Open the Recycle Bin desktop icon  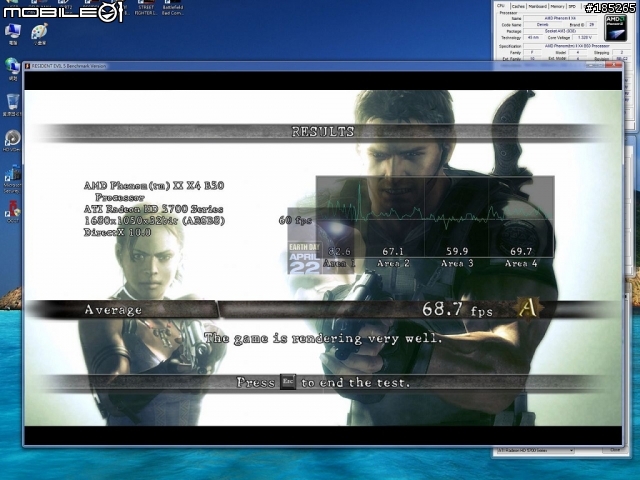point(13,103)
